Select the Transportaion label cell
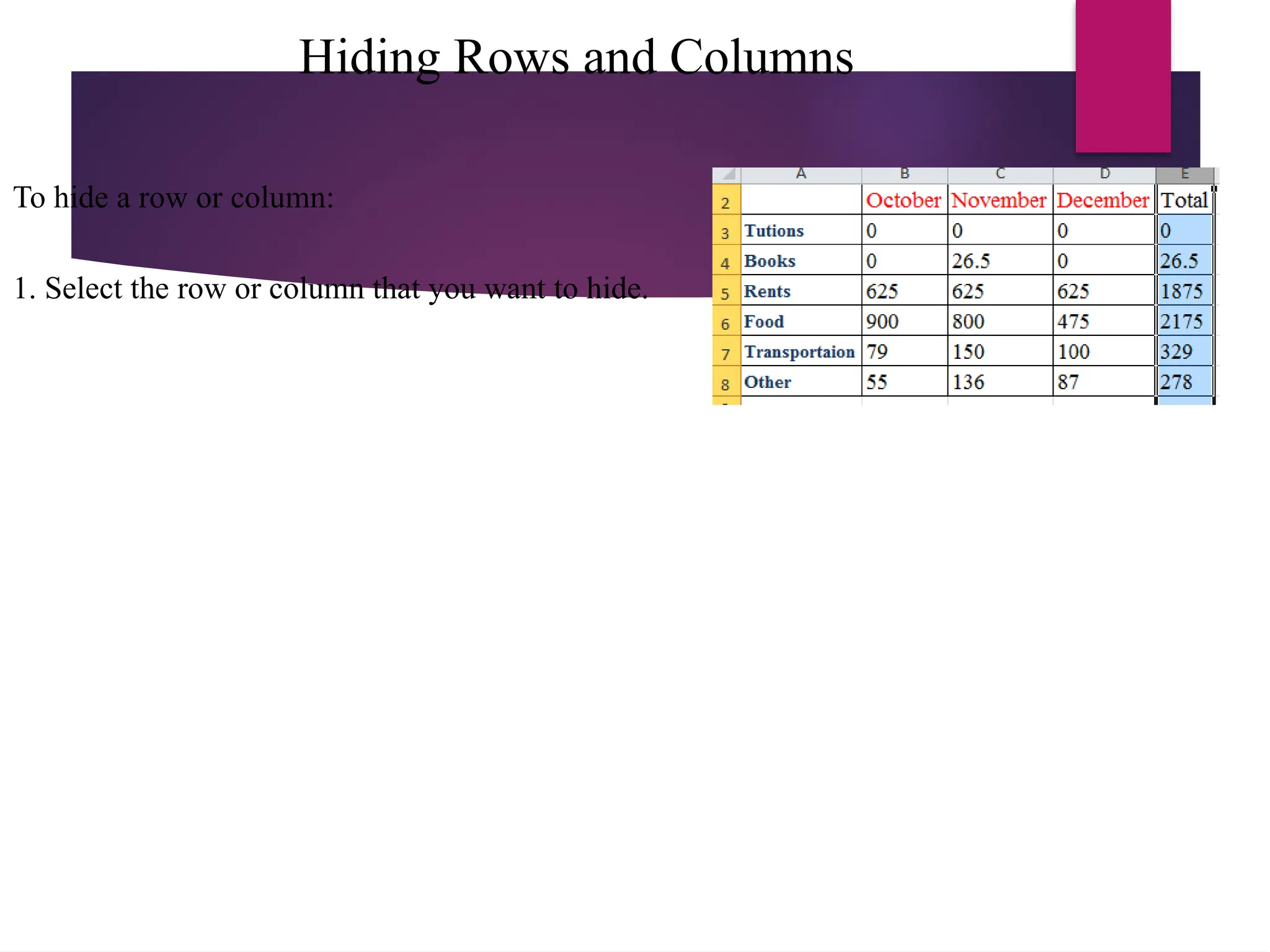 pos(800,351)
